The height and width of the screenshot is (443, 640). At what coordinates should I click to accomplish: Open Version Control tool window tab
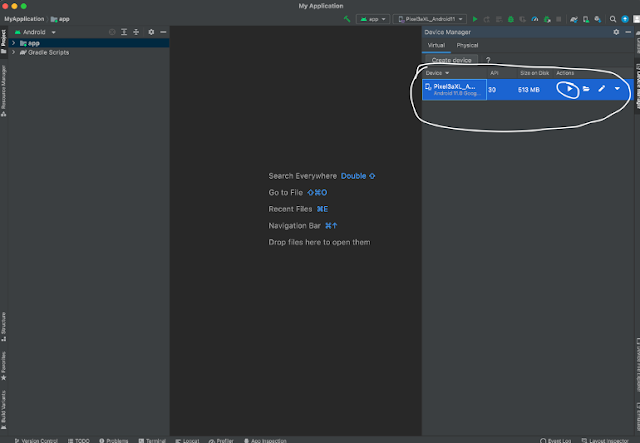pos(36,441)
